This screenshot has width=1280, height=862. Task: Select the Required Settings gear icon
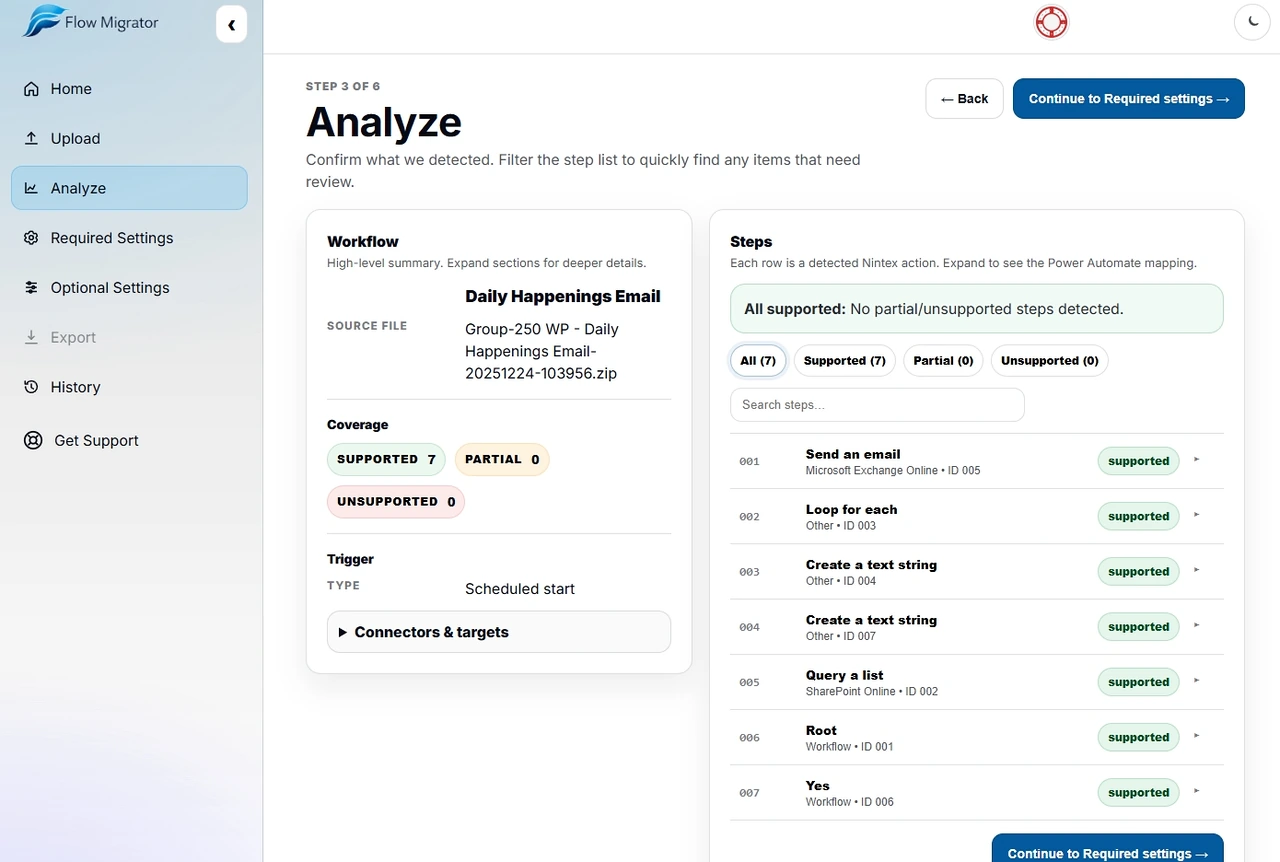point(32,238)
